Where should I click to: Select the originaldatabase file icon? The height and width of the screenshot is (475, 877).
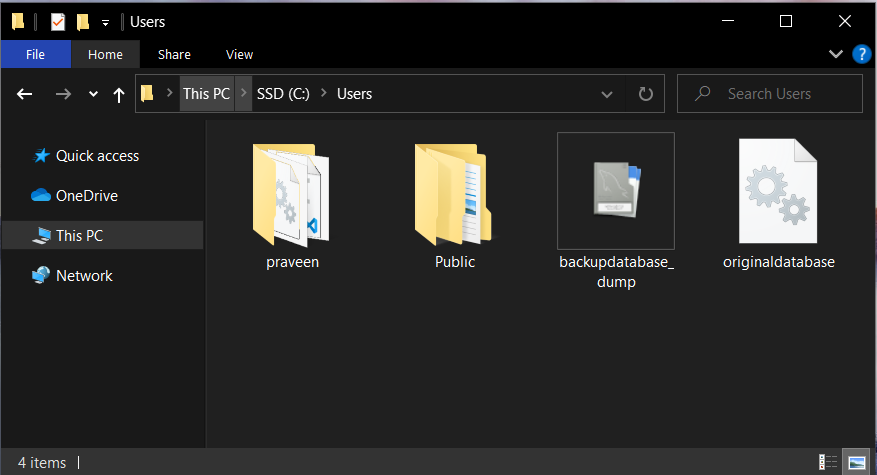pyautogui.click(x=778, y=191)
